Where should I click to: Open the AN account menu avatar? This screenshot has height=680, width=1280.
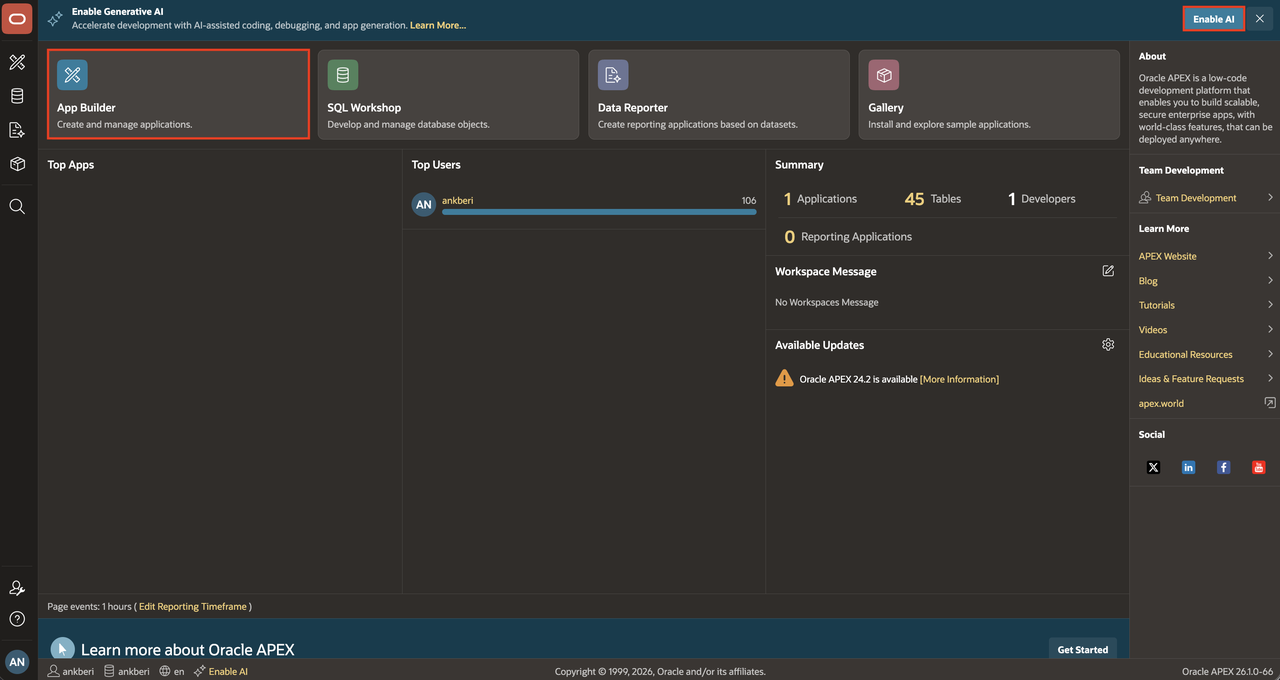(x=17, y=662)
